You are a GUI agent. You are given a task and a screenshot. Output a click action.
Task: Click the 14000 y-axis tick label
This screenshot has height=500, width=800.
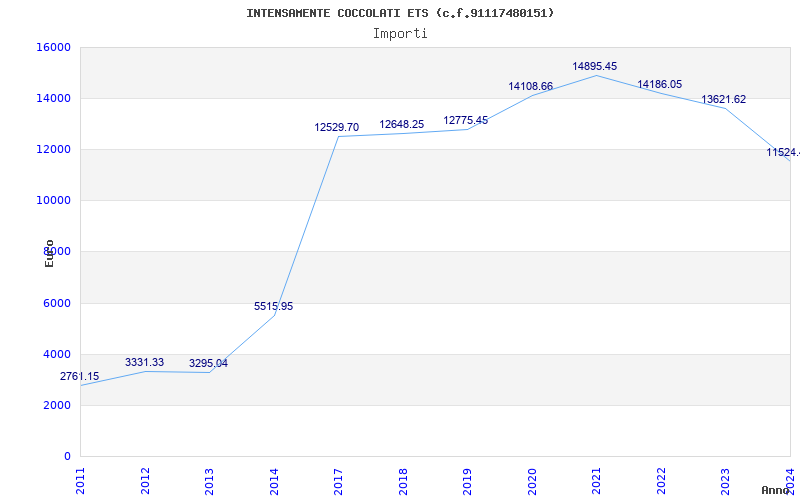(x=53, y=98)
